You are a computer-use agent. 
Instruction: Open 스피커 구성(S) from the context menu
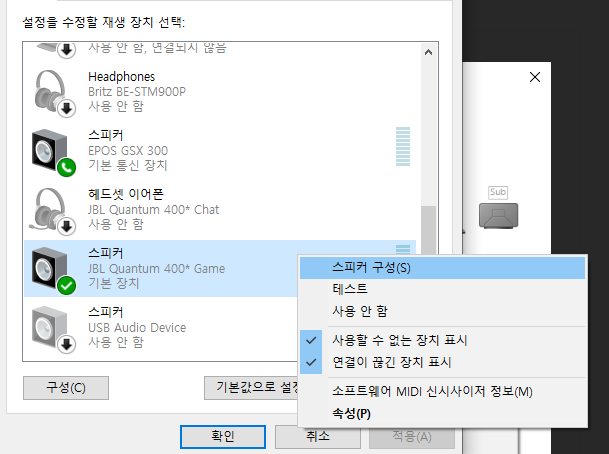pos(442,268)
